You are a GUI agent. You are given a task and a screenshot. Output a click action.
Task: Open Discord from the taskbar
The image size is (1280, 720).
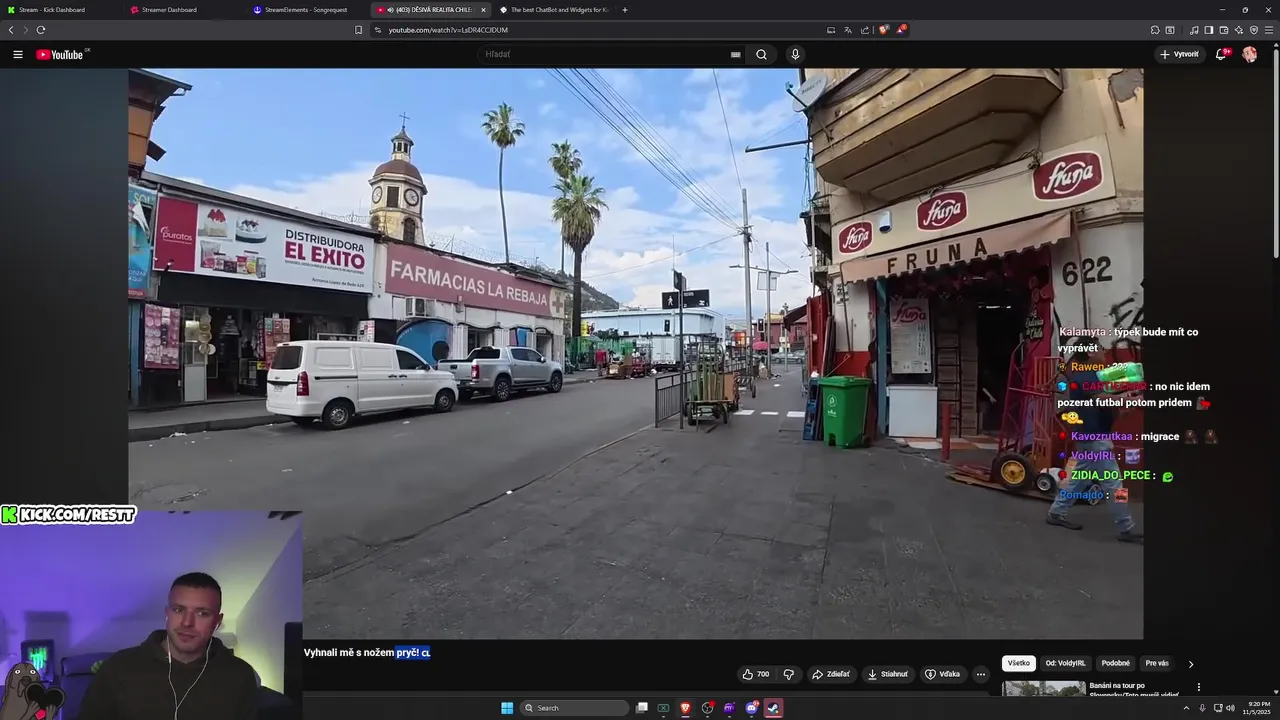[x=752, y=708]
